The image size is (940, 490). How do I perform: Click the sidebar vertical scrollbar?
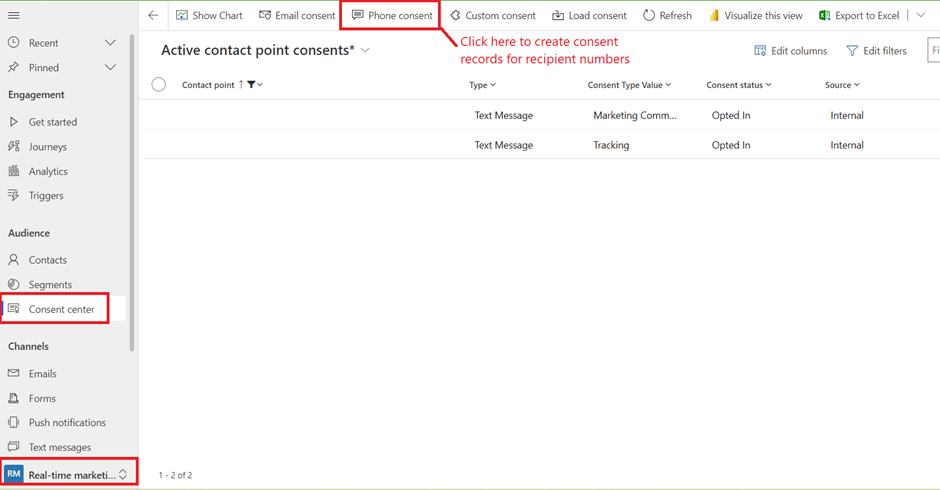132,200
